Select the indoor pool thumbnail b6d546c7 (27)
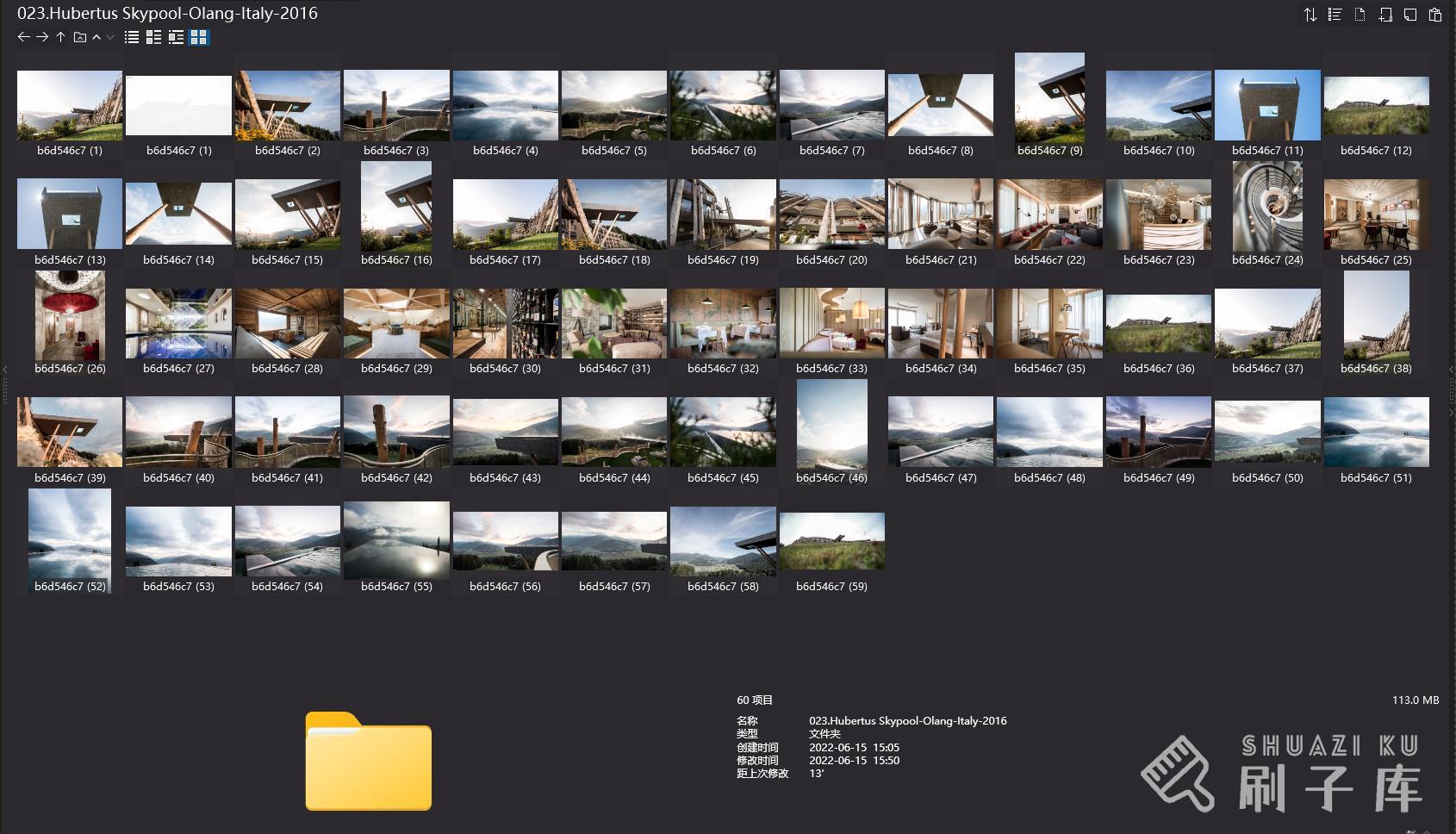 tap(178, 323)
